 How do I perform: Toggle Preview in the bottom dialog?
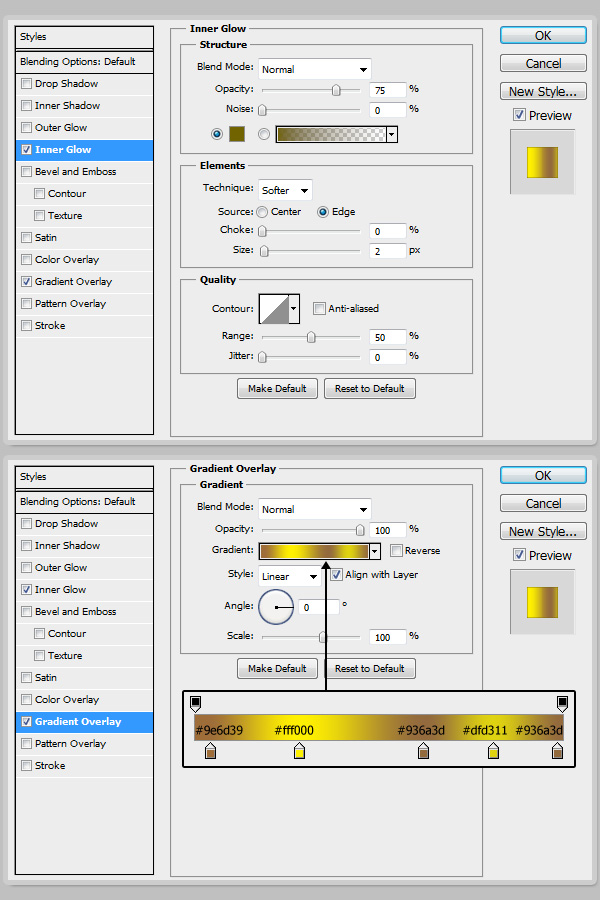(x=519, y=555)
